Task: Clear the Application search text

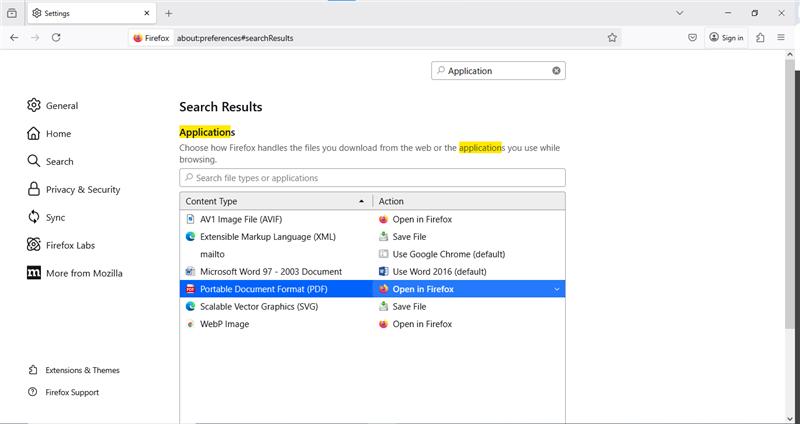Action: pos(556,71)
